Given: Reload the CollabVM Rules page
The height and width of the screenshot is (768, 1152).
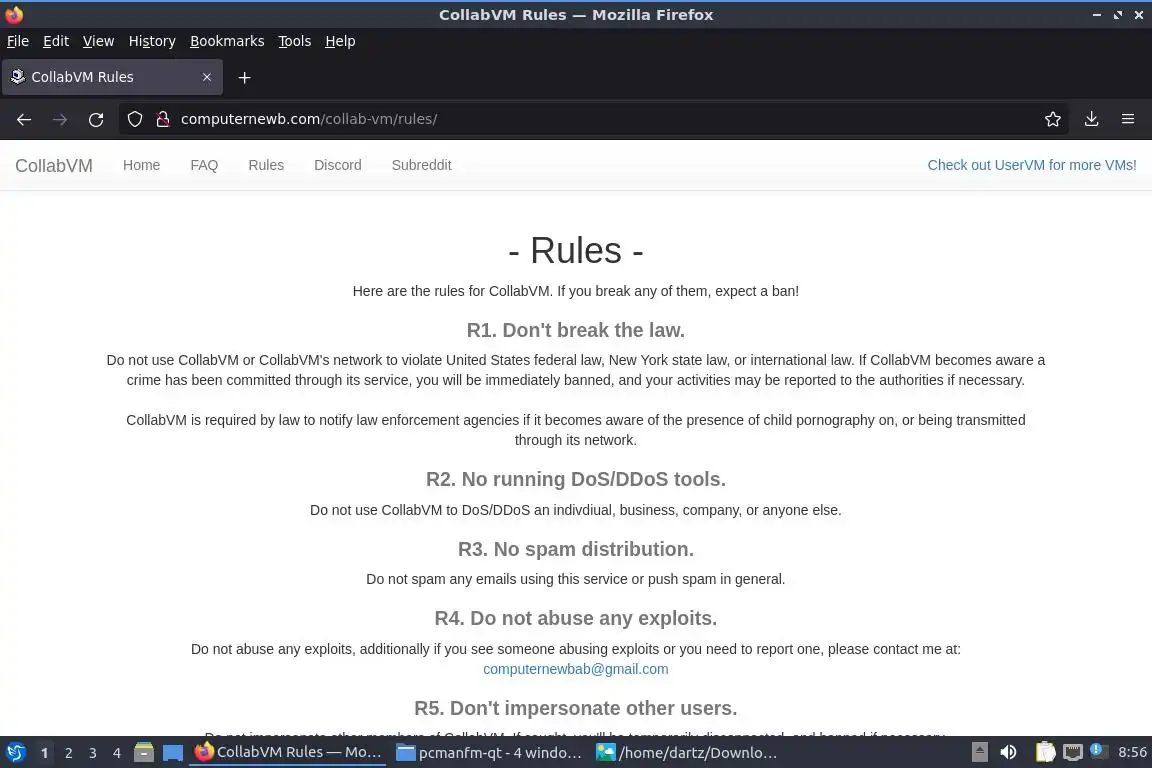Looking at the screenshot, I should tap(96, 119).
